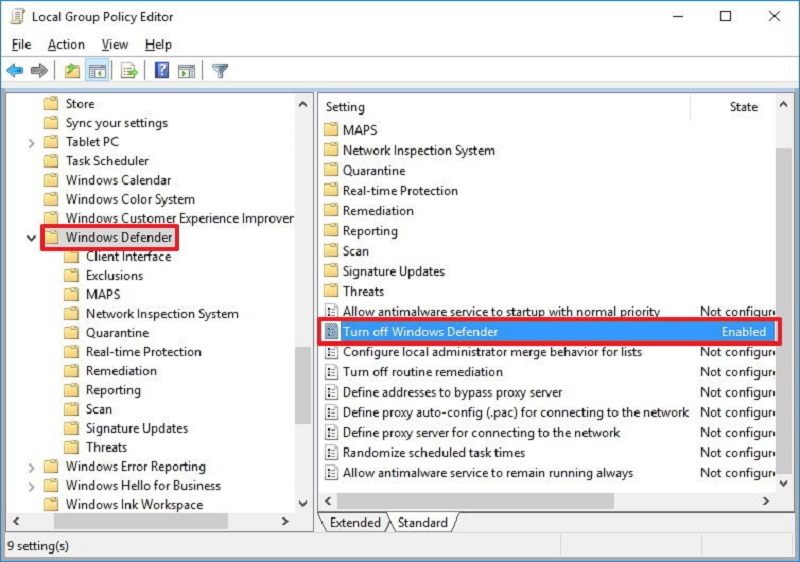Click the Exclusions folder icon in tree
800x562 pixels.
coord(71,275)
